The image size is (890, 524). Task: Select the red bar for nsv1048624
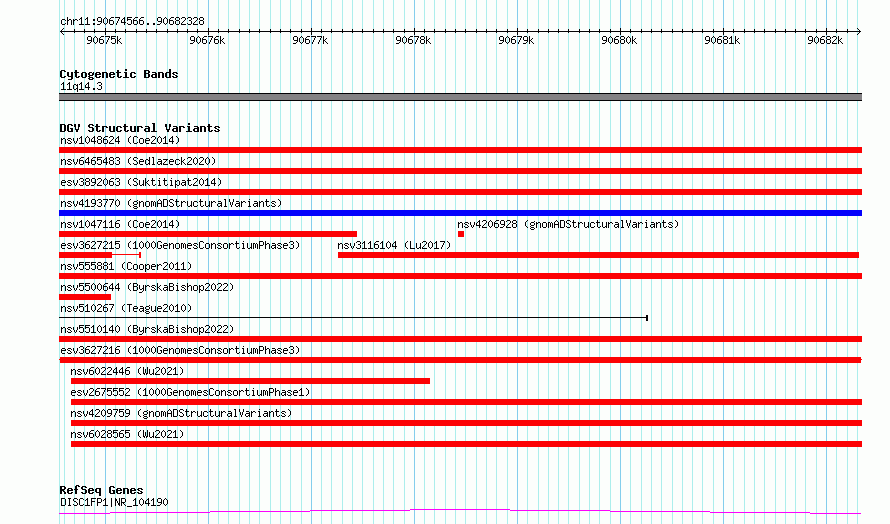click(x=460, y=150)
